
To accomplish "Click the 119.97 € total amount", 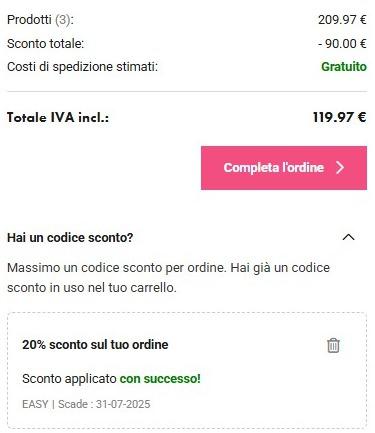I will click(339, 117).
